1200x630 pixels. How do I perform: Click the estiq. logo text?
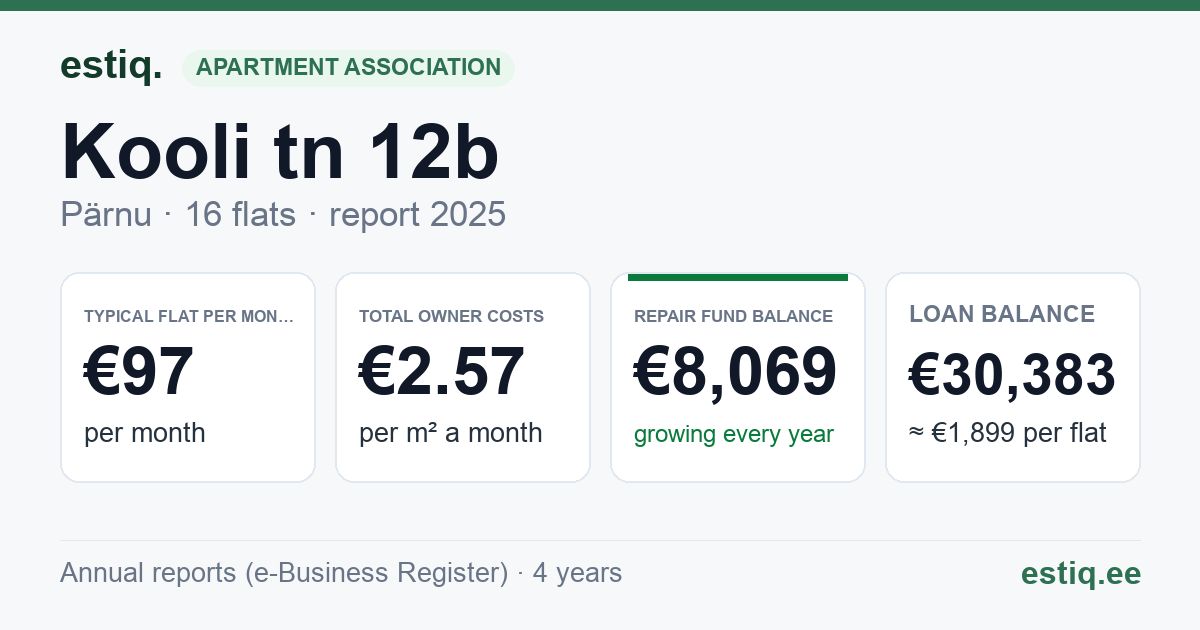pos(111,66)
